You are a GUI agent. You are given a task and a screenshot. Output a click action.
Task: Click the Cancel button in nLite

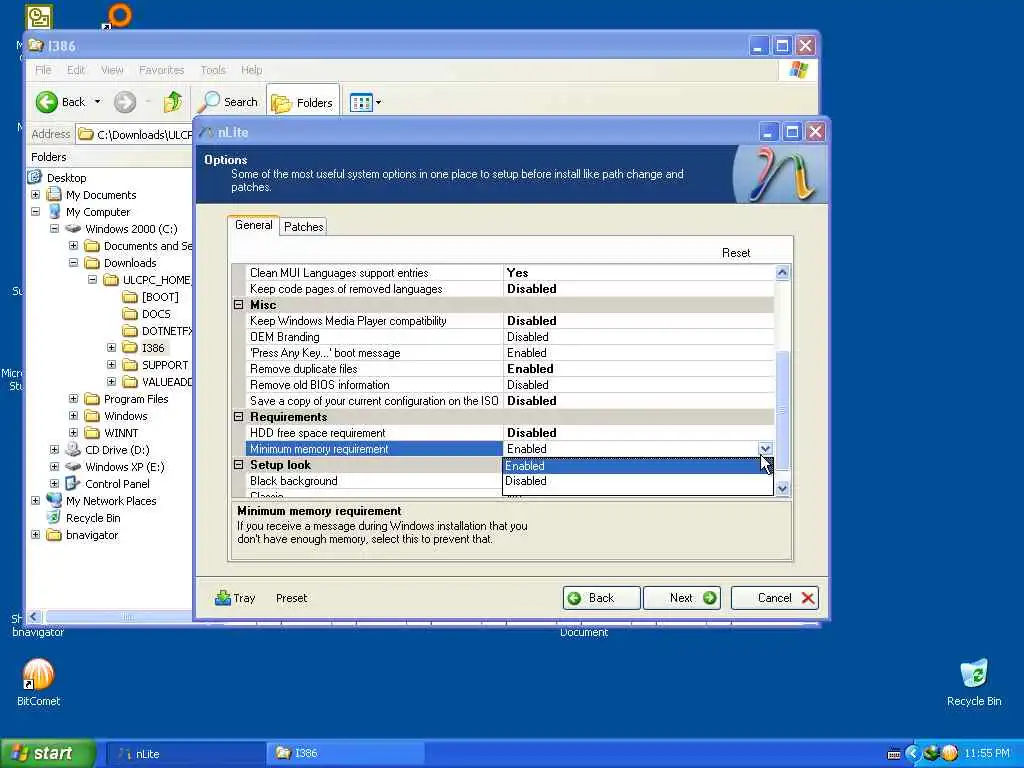[x=775, y=598]
